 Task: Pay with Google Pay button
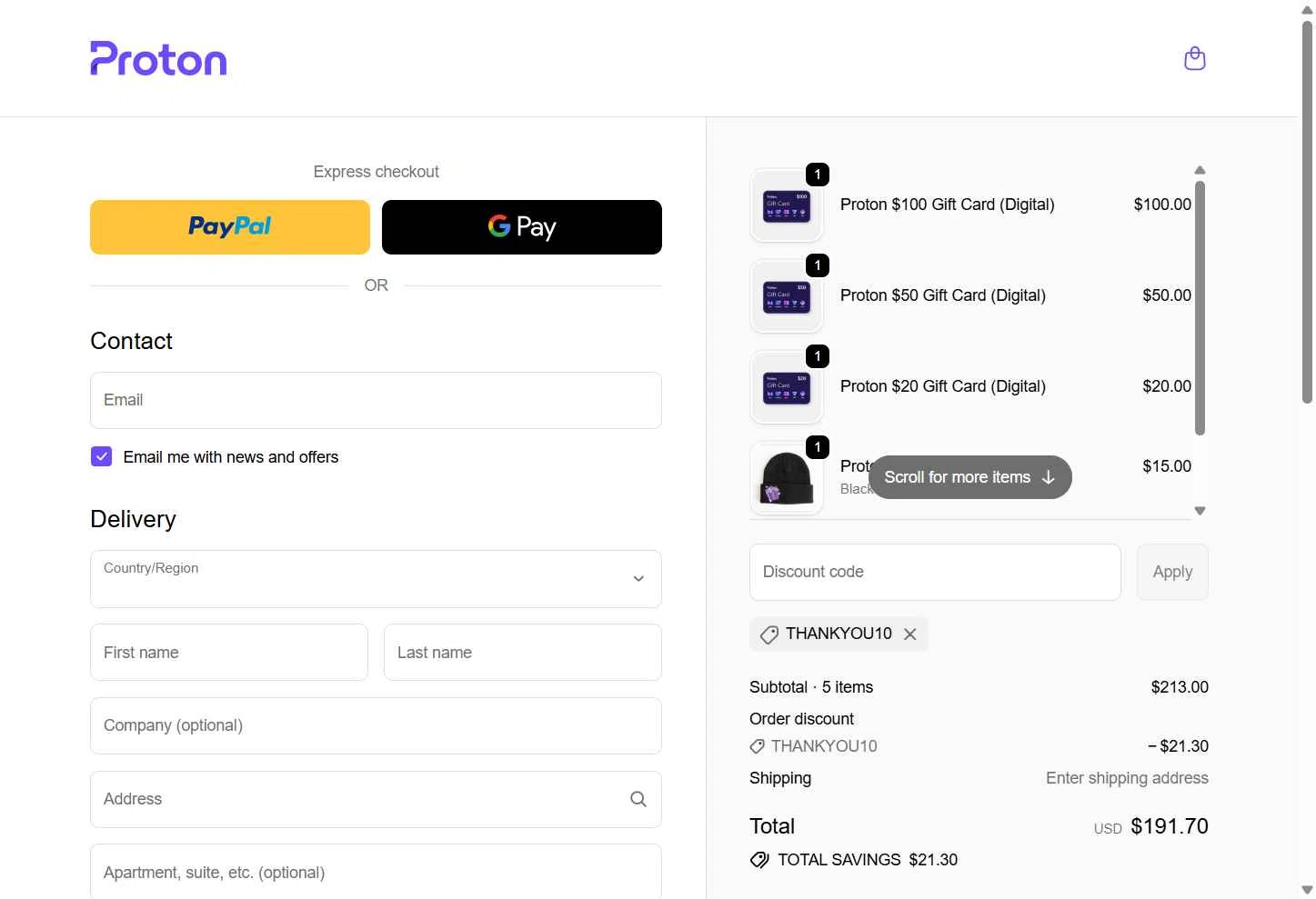[x=522, y=227]
